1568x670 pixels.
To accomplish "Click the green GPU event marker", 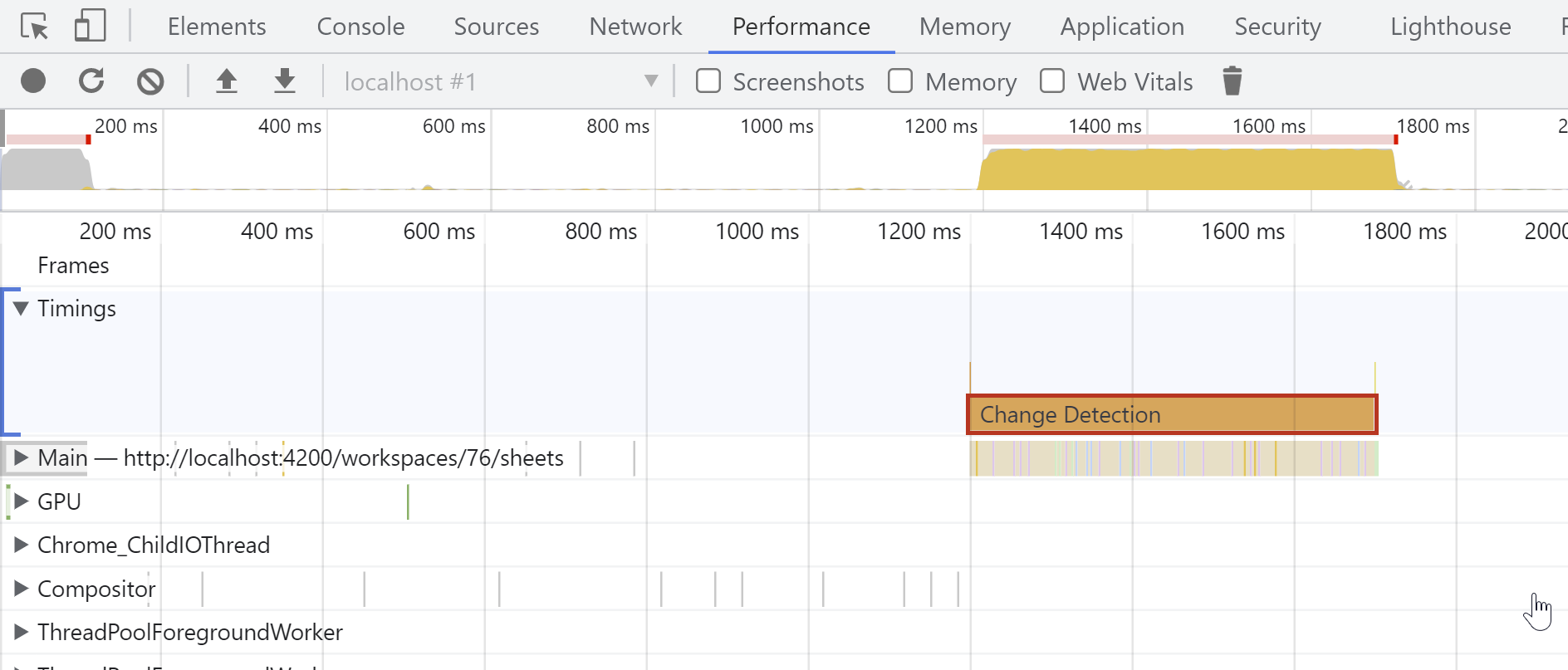I will coord(408,501).
